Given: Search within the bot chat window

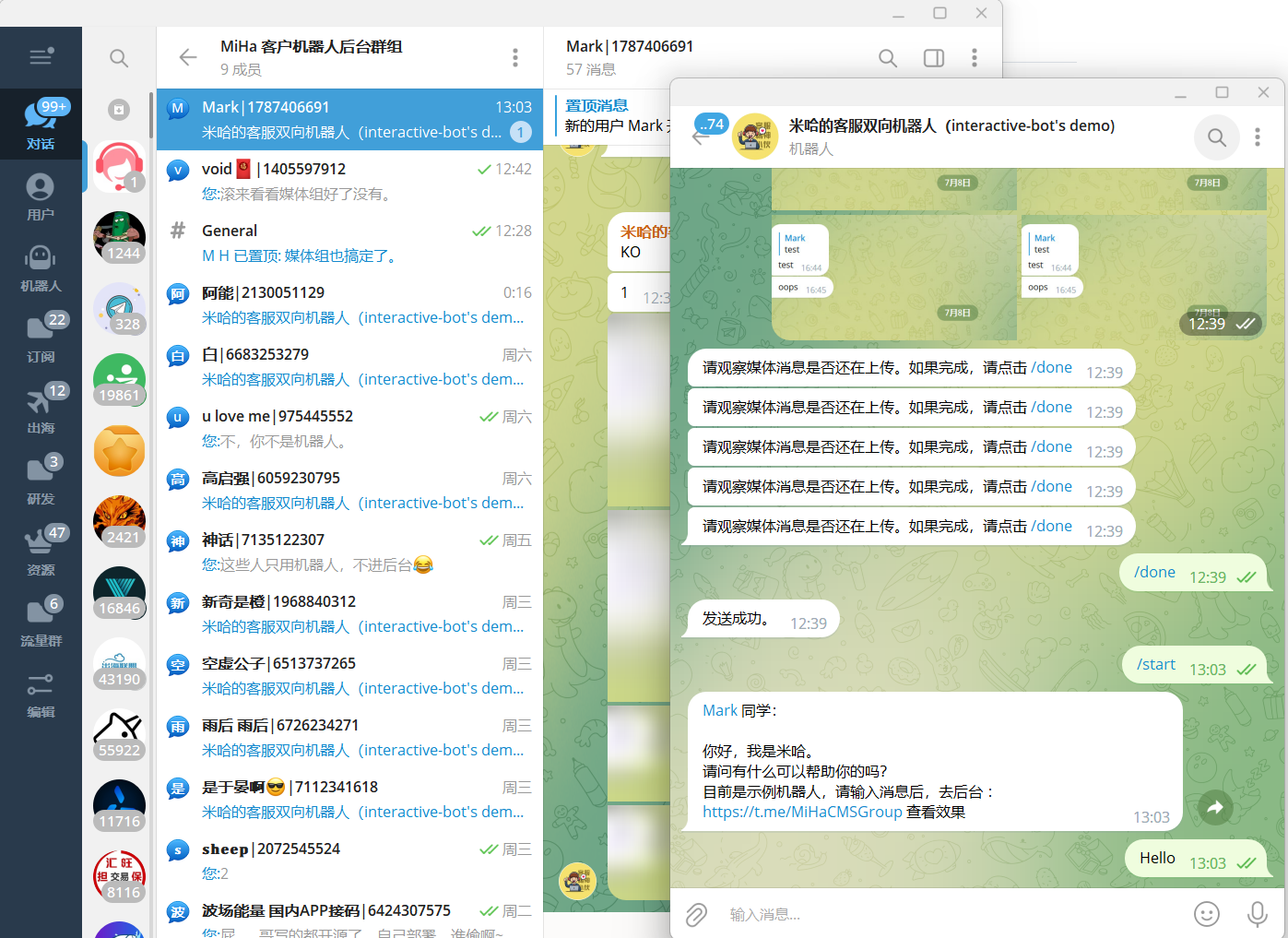Looking at the screenshot, I should click(1217, 137).
